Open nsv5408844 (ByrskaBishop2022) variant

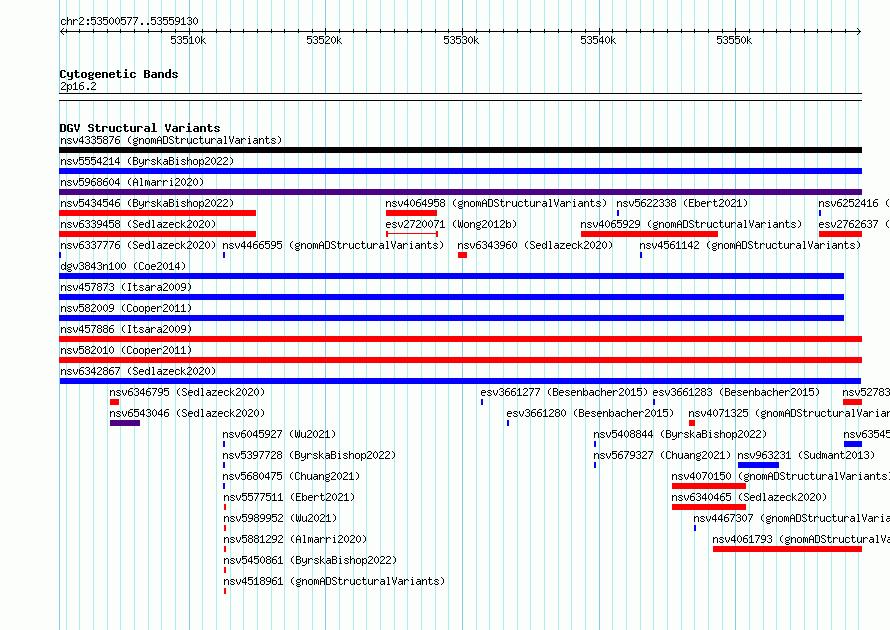(680, 434)
